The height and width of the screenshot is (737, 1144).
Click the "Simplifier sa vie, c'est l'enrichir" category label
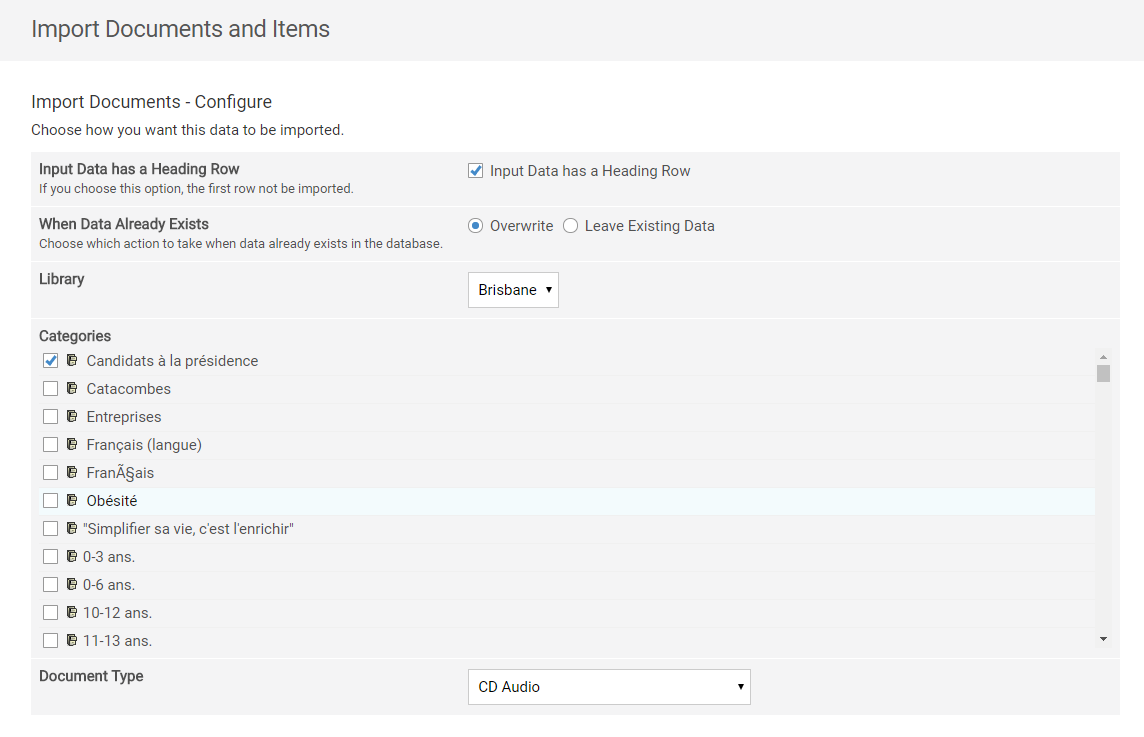pos(188,528)
